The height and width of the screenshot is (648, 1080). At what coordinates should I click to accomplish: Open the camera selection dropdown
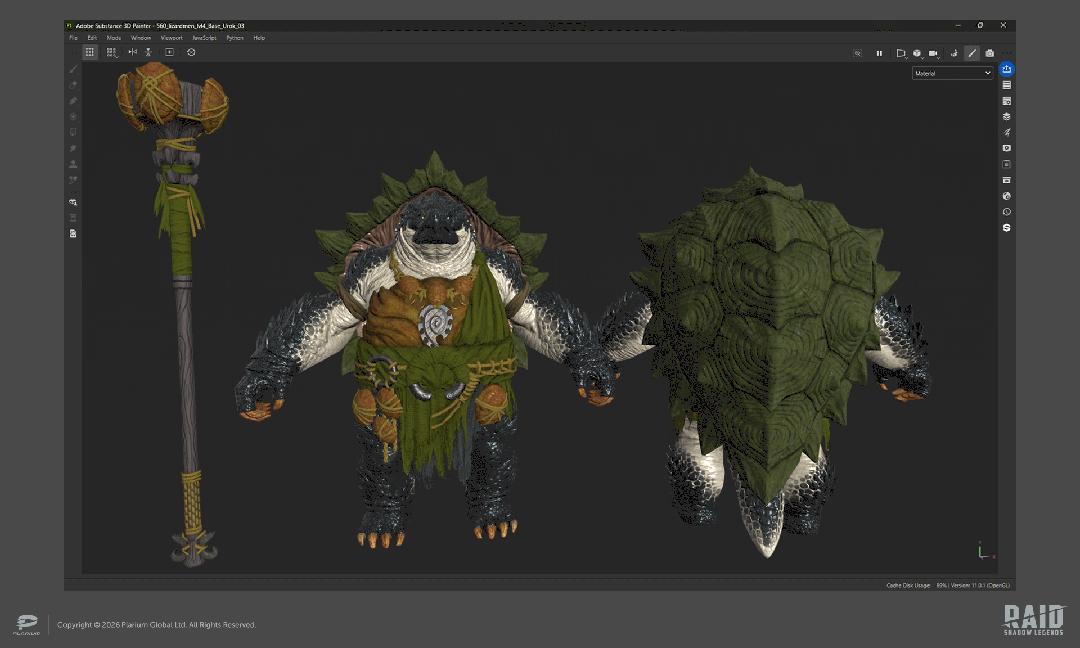pyautogui.click(x=934, y=53)
